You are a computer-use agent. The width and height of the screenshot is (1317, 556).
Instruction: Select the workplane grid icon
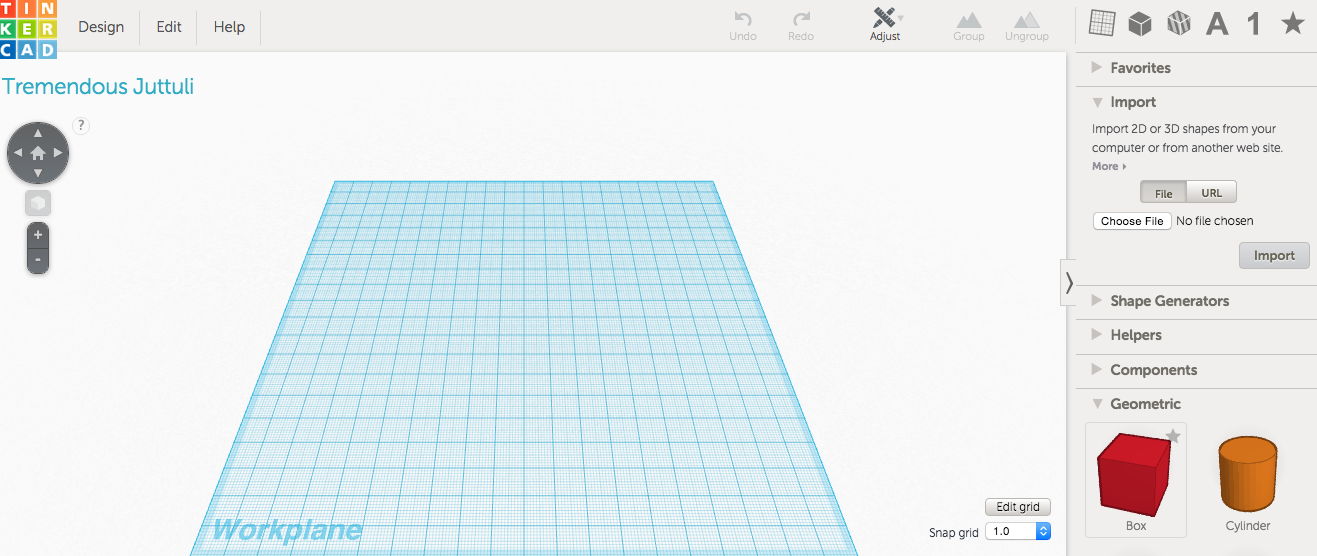click(1102, 23)
